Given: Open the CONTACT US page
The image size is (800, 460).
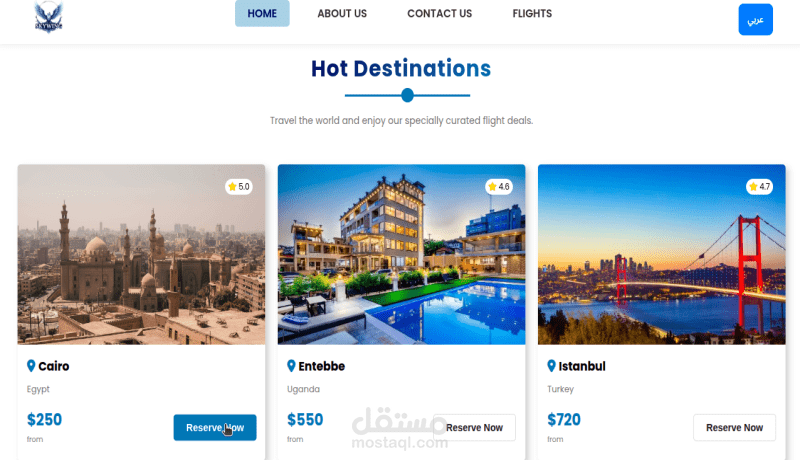Looking at the screenshot, I should tap(439, 13).
